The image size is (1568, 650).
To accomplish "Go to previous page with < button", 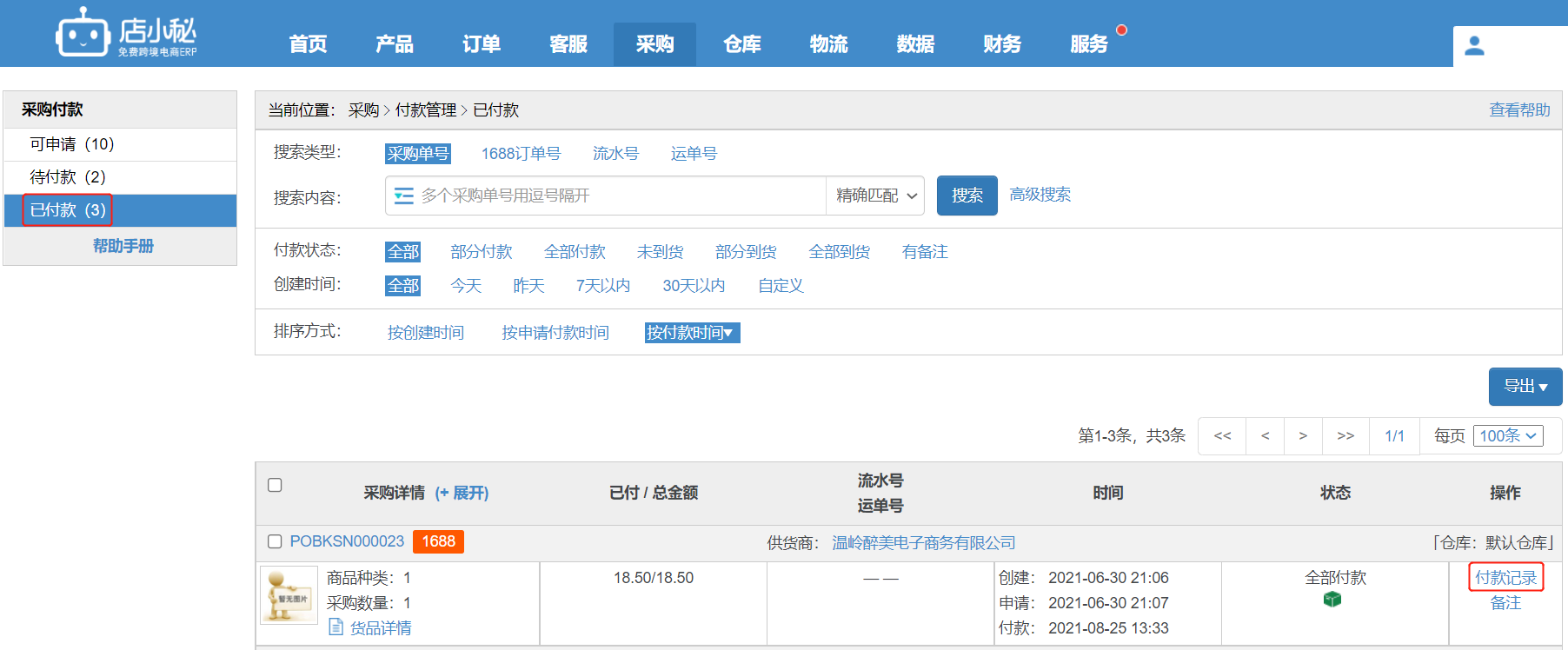I will (1265, 436).
